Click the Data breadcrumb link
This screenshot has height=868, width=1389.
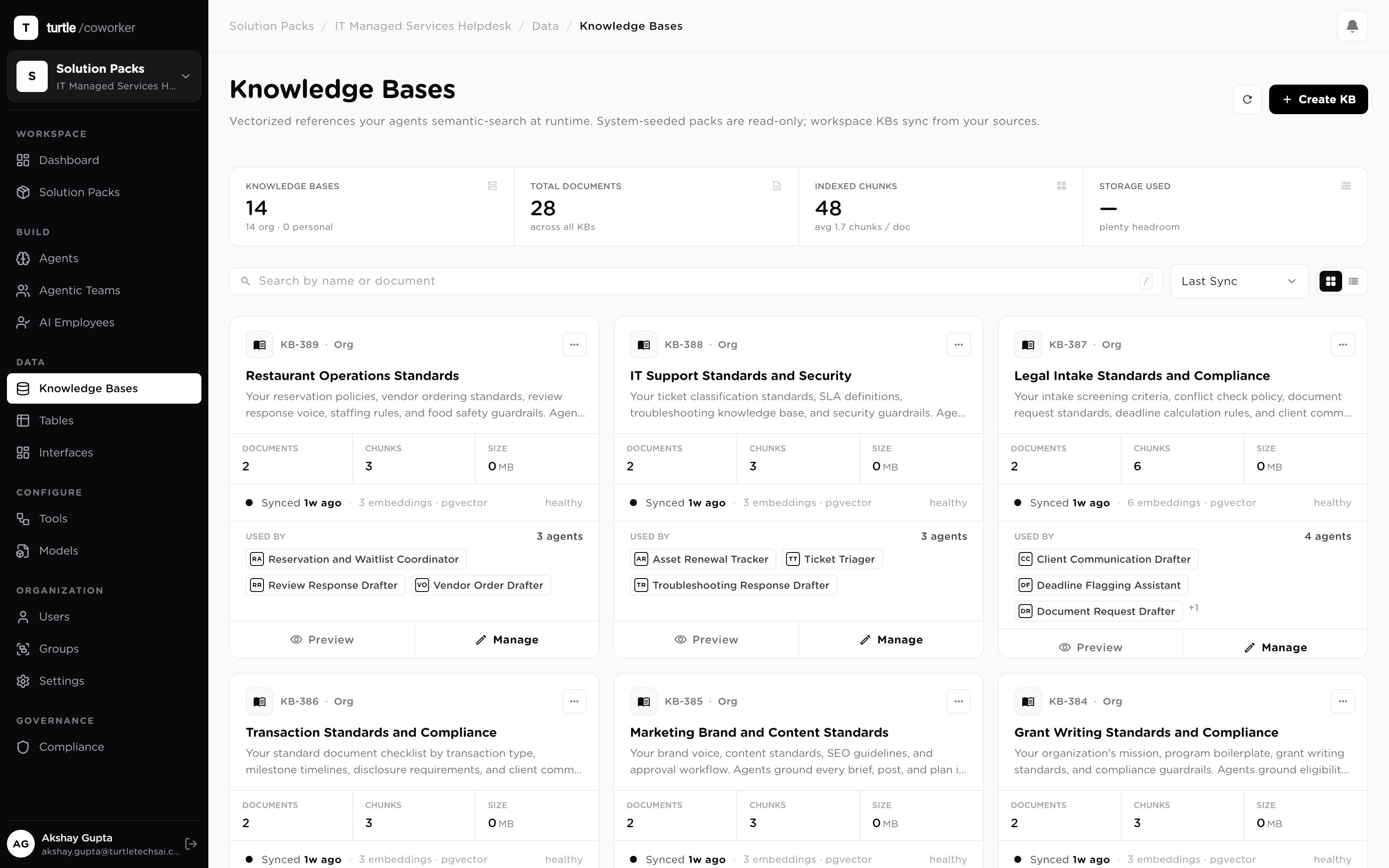545,26
